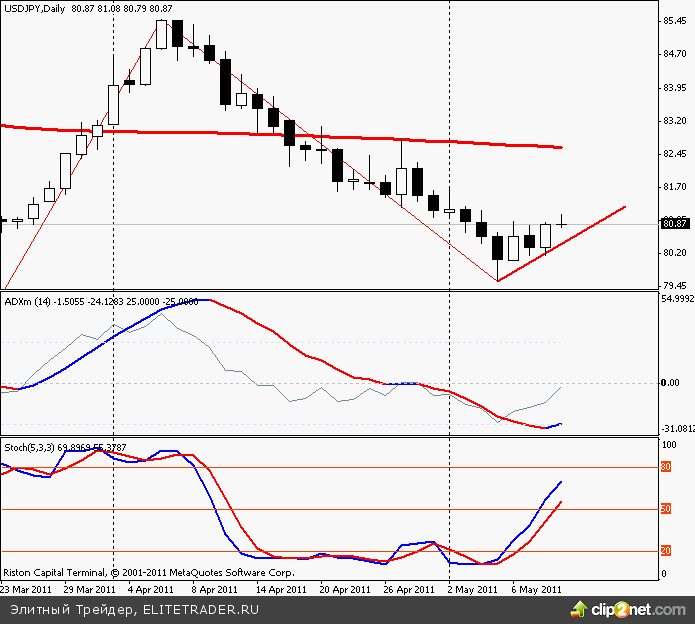
Task: Click the 6 May 2011 date label
Action: click(x=537, y=590)
